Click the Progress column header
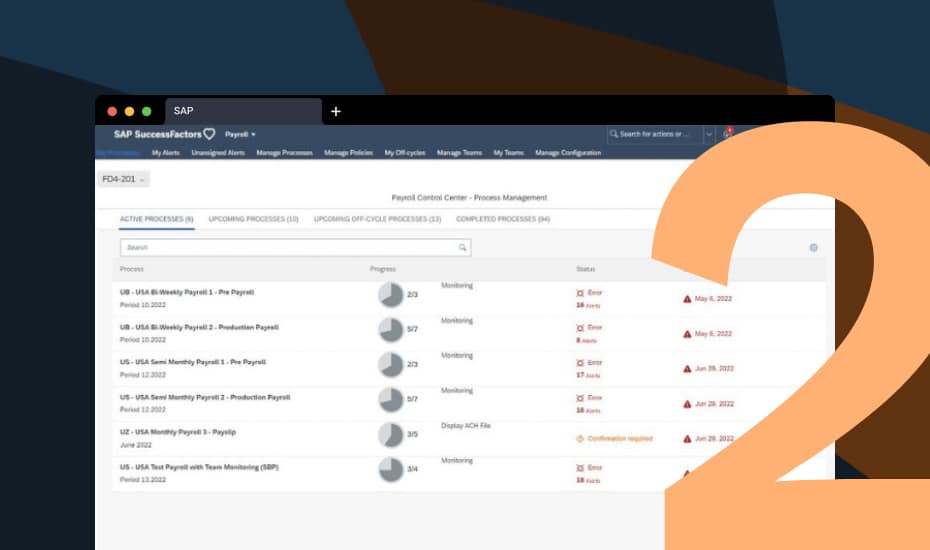930x550 pixels. click(x=383, y=269)
